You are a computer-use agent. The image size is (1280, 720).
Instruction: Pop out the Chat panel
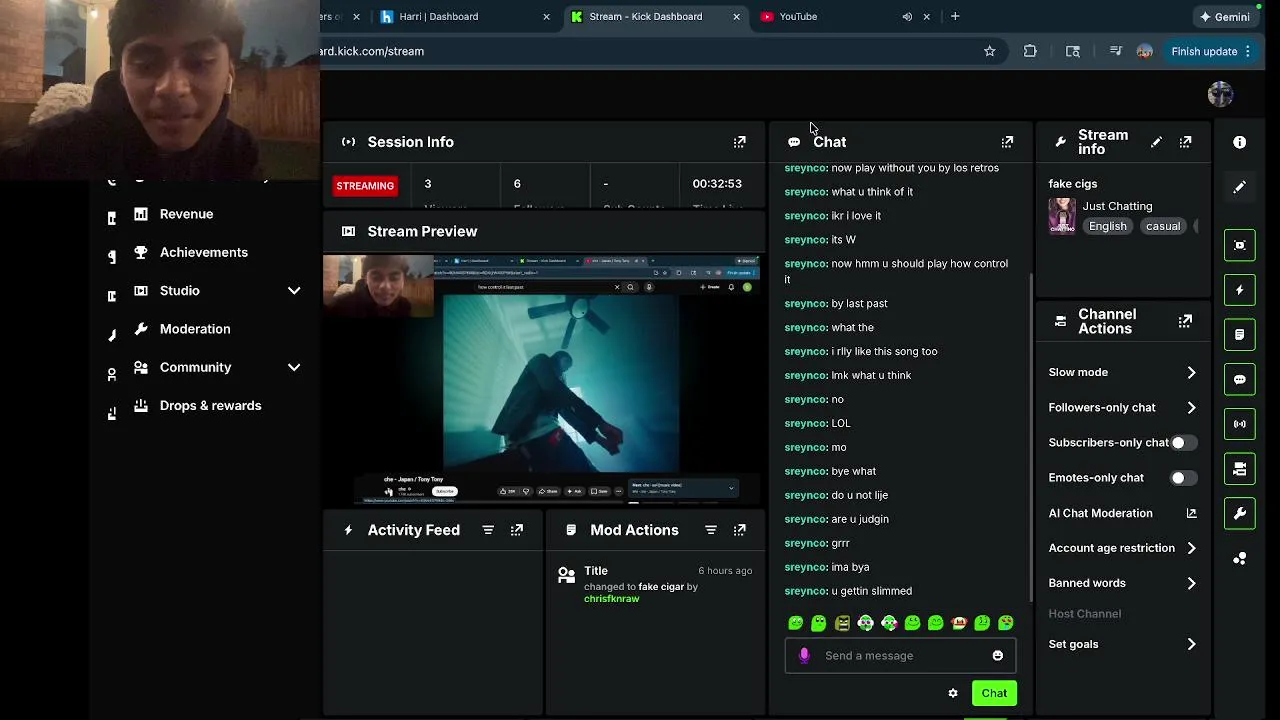tap(1007, 142)
